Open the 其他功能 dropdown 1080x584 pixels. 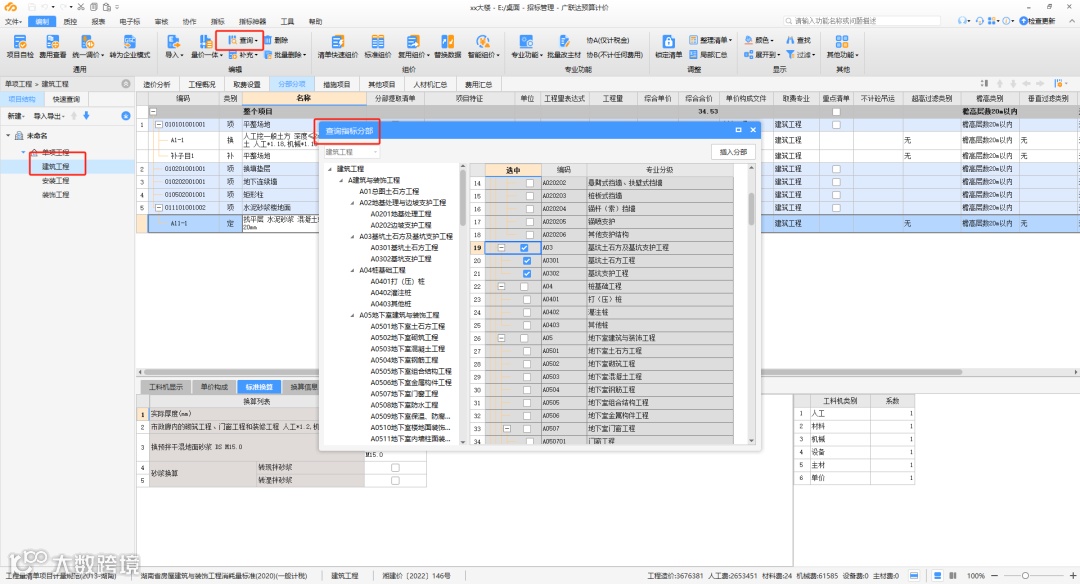coord(842,46)
